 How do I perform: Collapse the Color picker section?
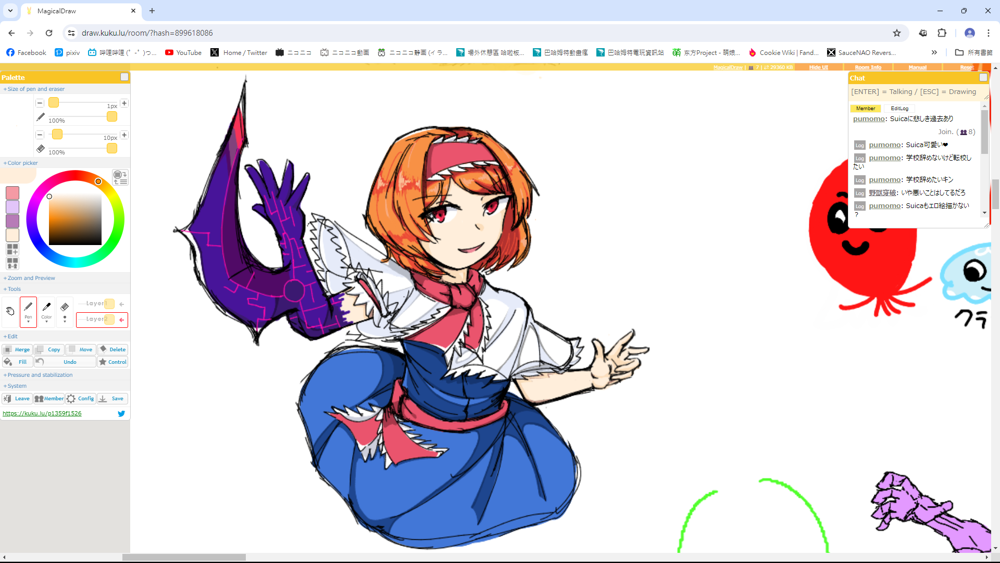pos(21,163)
